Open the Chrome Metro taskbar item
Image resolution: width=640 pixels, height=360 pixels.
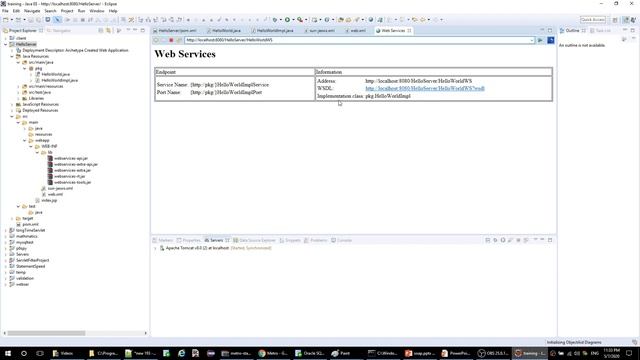pos(273,353)
